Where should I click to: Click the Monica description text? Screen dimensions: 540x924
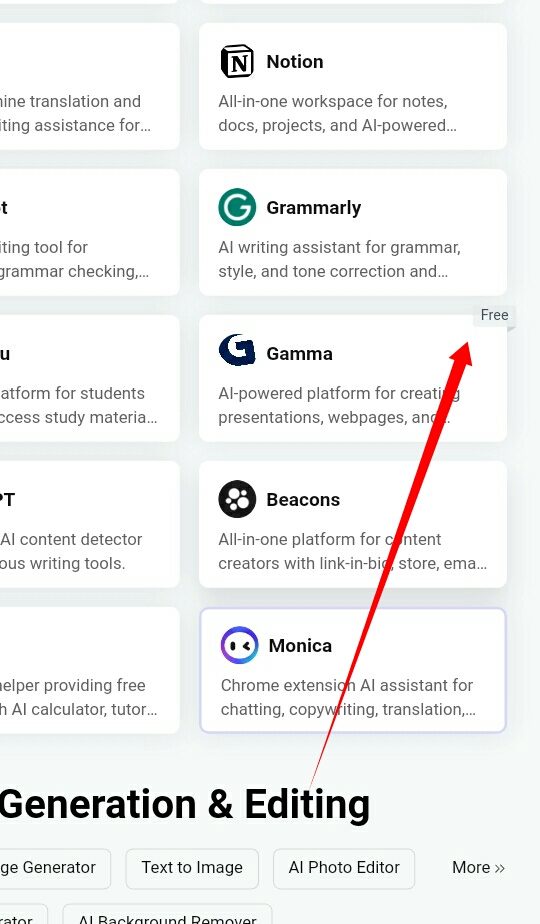click(x=348, y=697)
